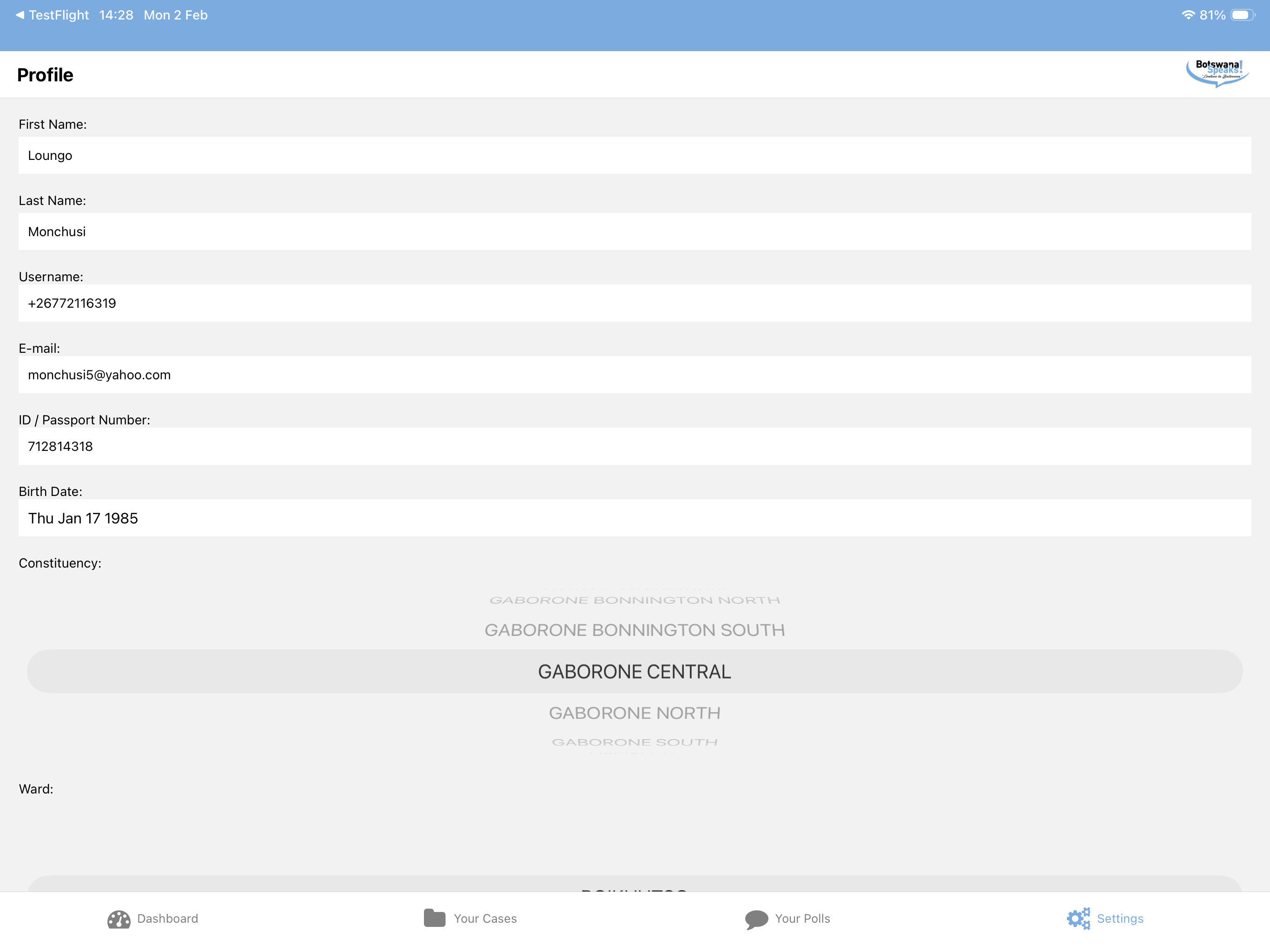Tap the 14:28 clock in status bar
The height and width of the screenshot is (952, 1270).
point(116,15)
